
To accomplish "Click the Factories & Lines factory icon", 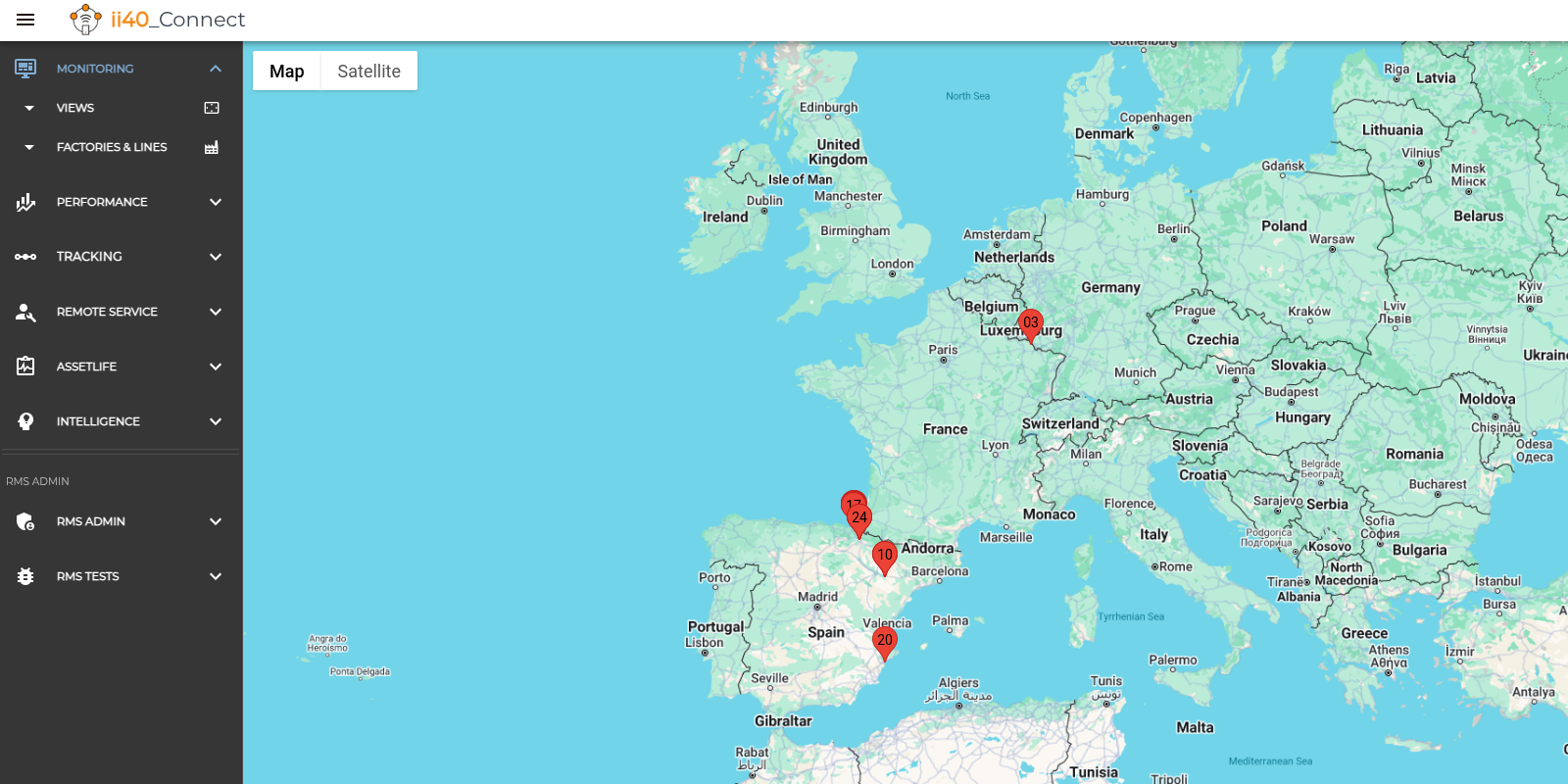I will pos(212,147).
